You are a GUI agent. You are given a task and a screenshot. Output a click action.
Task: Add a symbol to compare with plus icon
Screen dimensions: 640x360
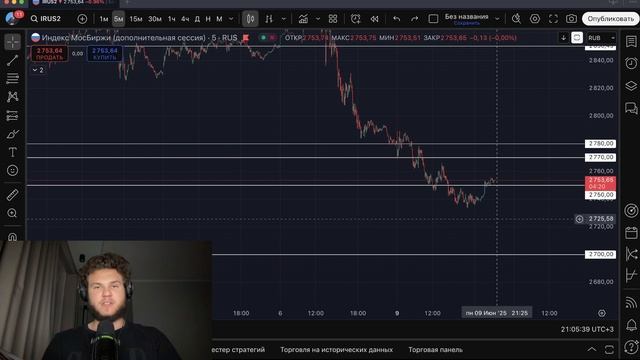[82, 19]
